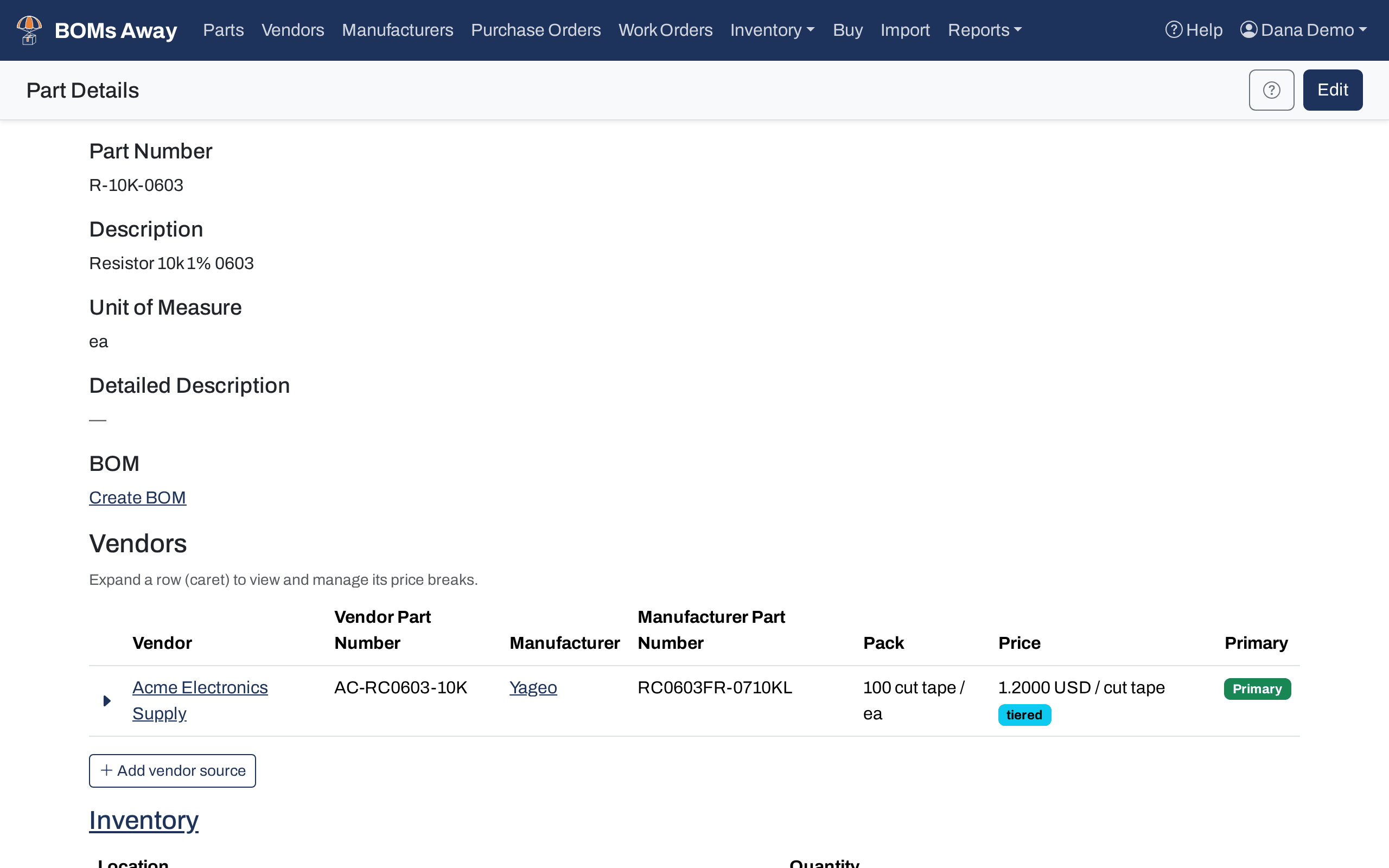Screen dimensions: 1389x868
Task: Open the Inventory dropdown menu
Action: (x=773, y=30)
